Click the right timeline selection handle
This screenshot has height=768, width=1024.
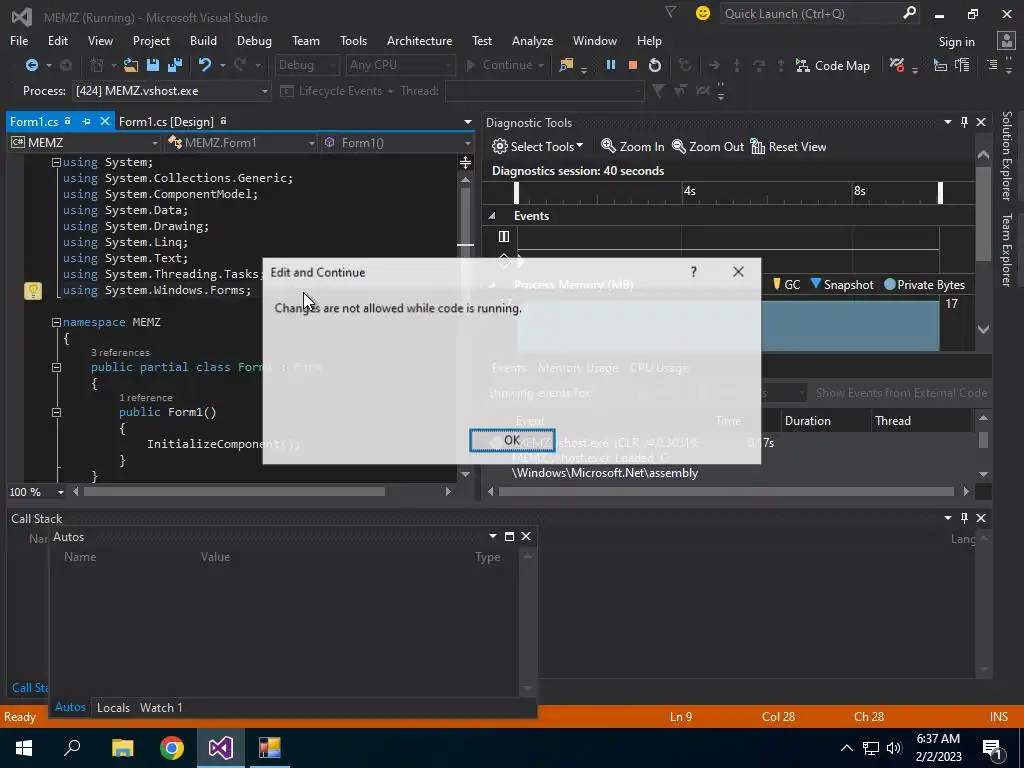tap(940, 193)
